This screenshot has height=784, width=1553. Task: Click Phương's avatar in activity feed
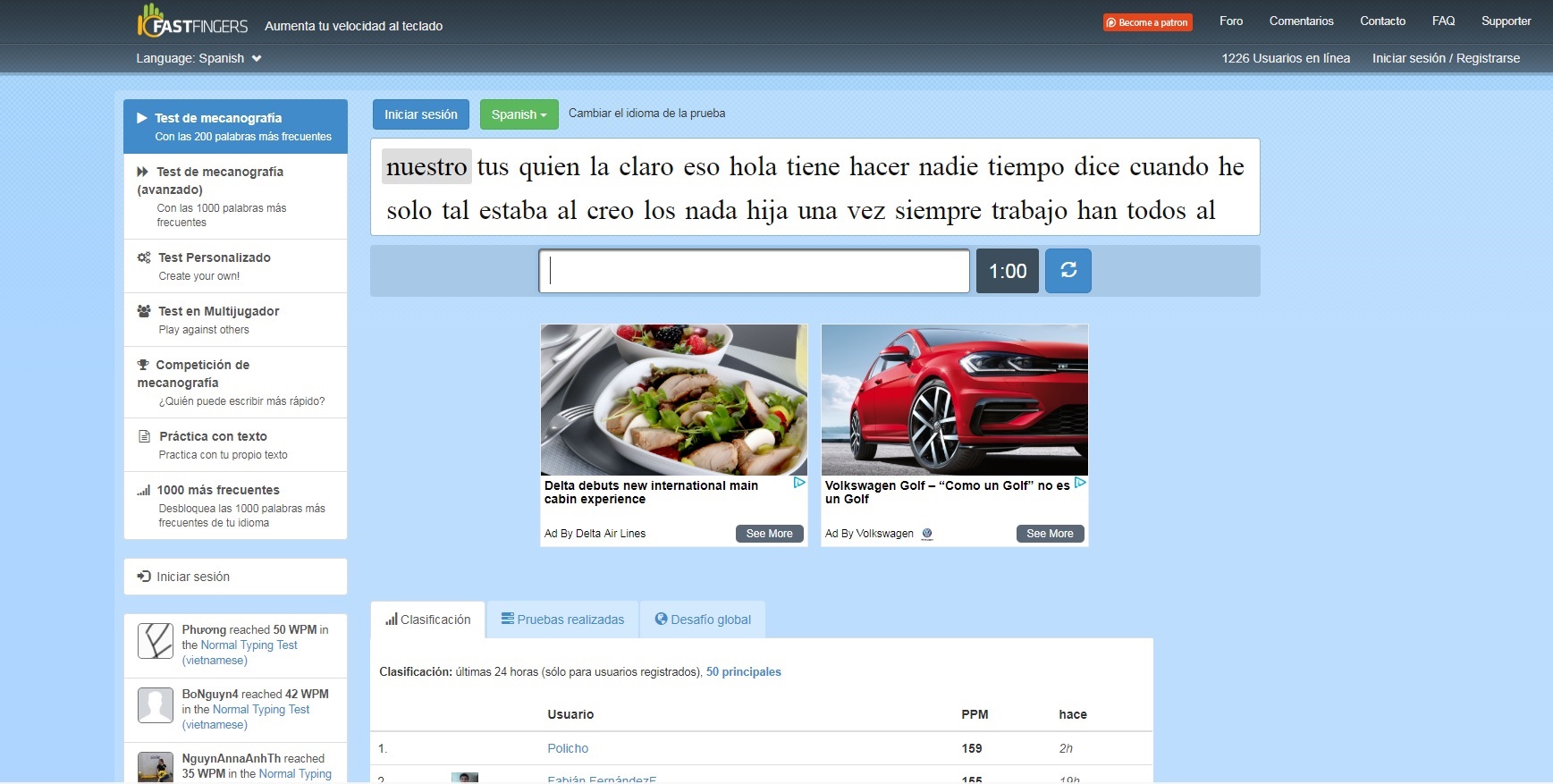156,641
